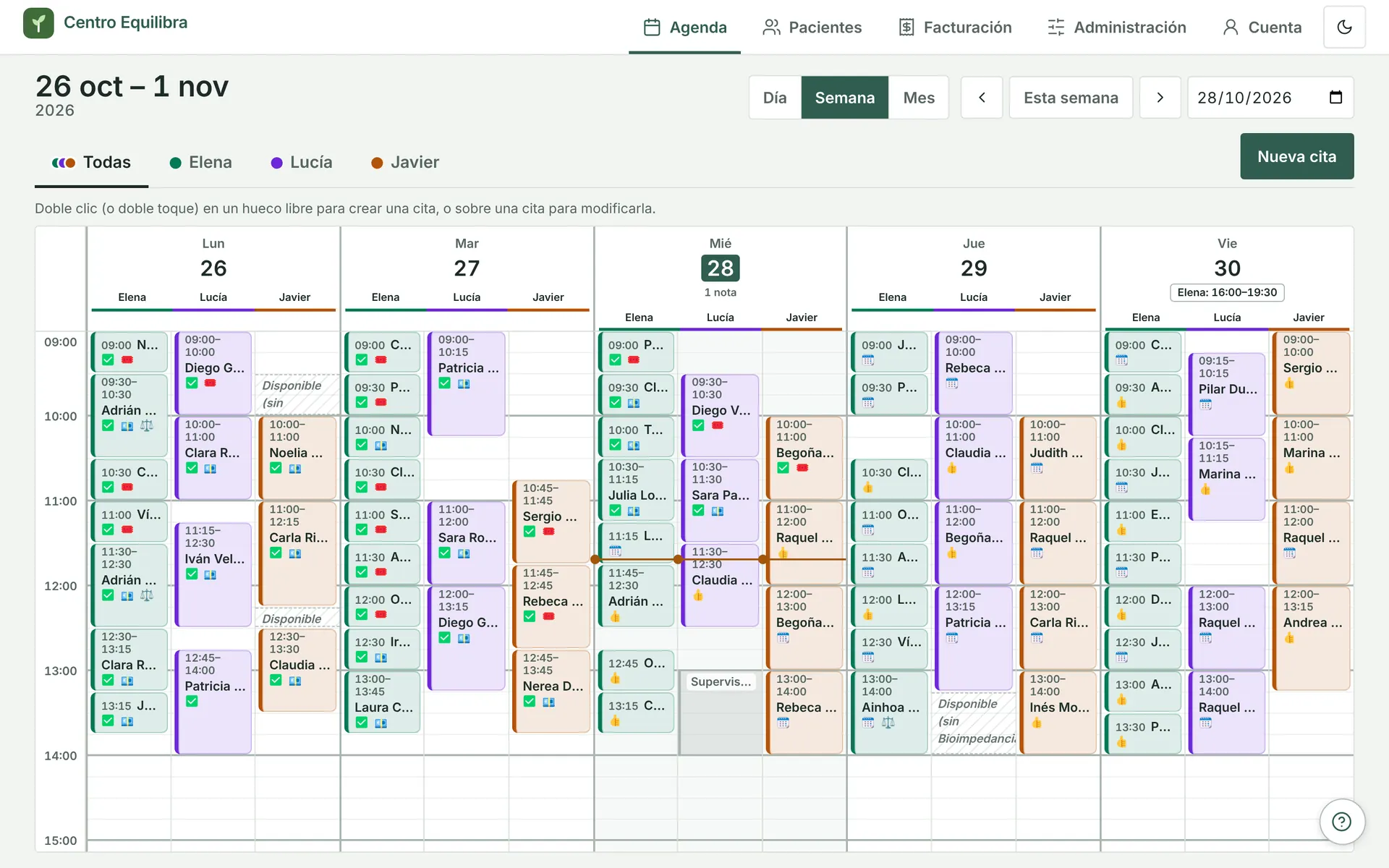This screenshot has width=1389, height=868.
Task: Click the green check on Tuesday's Patricia 09:00 appointment
Action: (445, 383)
